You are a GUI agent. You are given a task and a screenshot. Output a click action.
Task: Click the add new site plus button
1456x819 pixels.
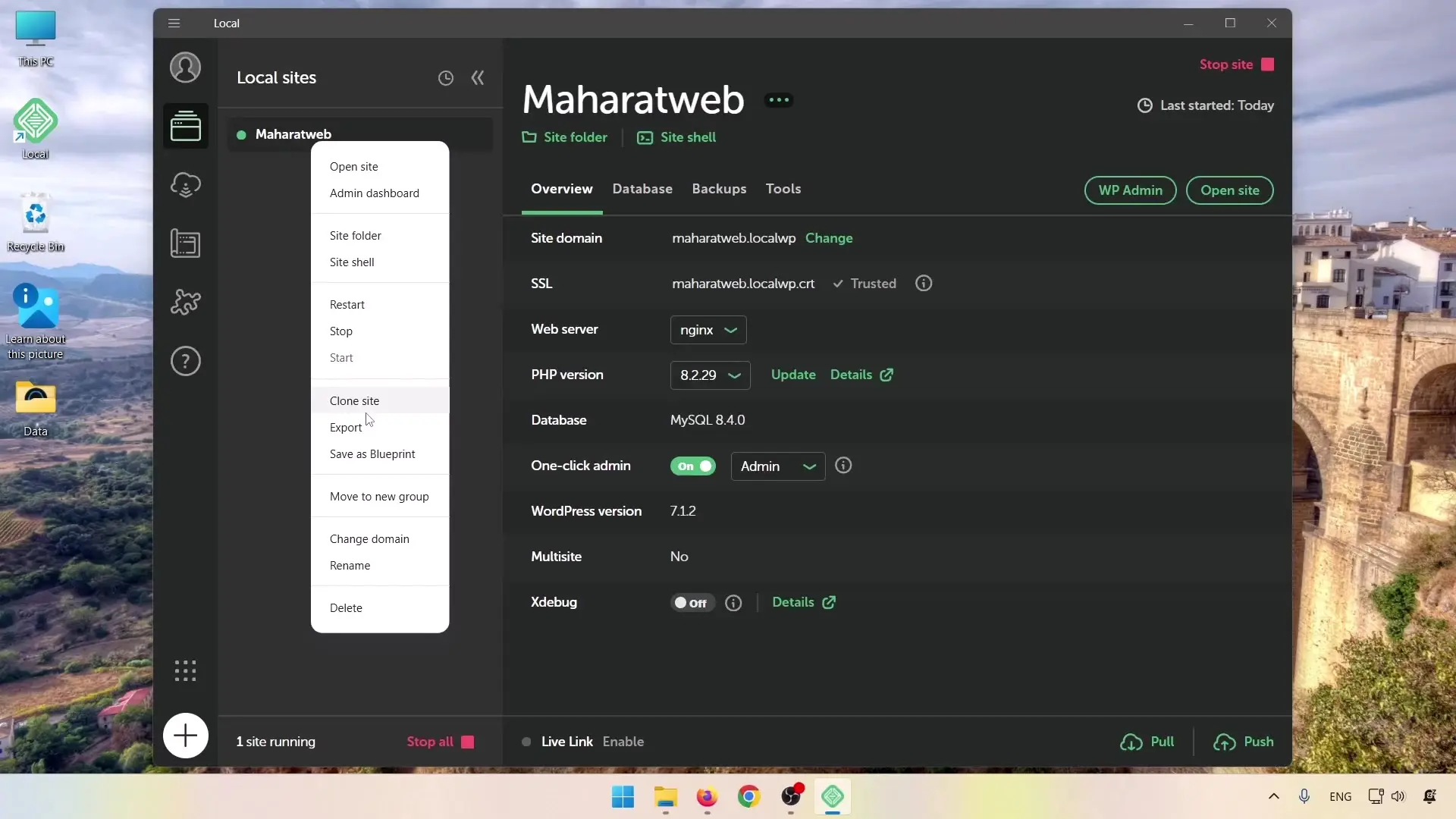click(x=185, y=736)
